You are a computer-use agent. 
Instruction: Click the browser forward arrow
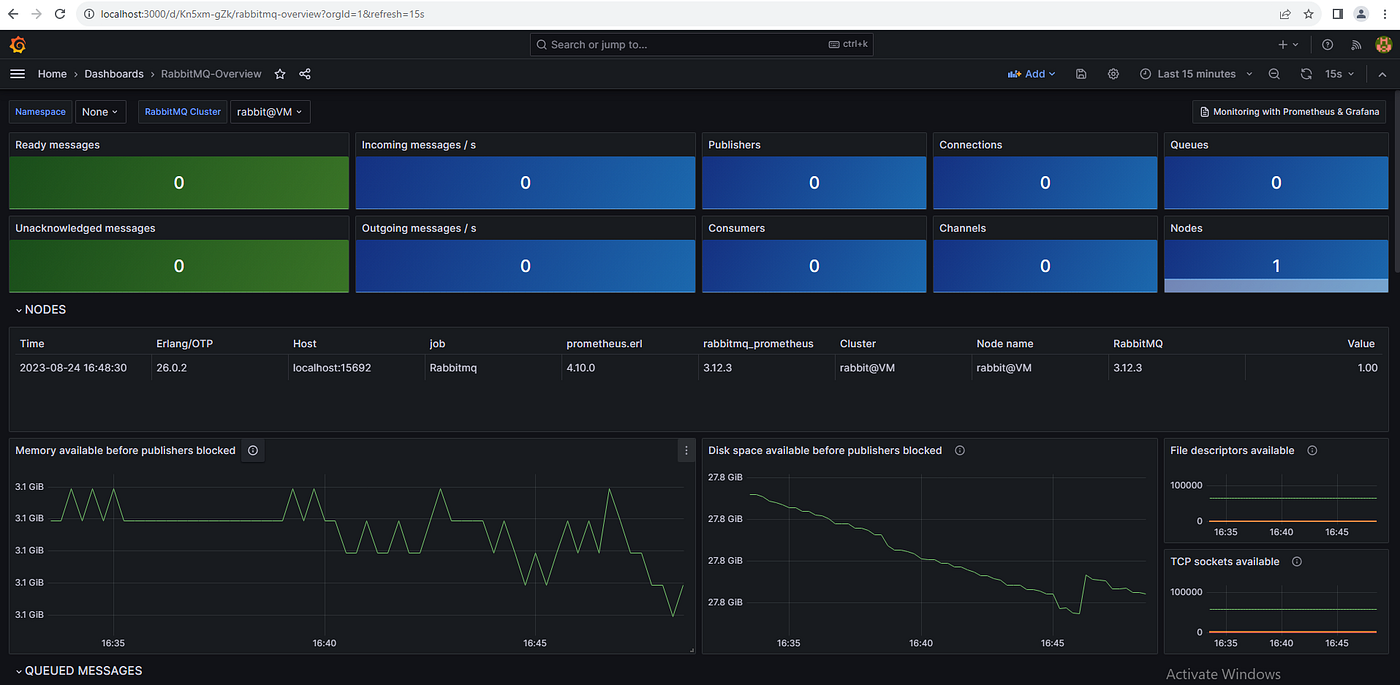coord(36,15)
